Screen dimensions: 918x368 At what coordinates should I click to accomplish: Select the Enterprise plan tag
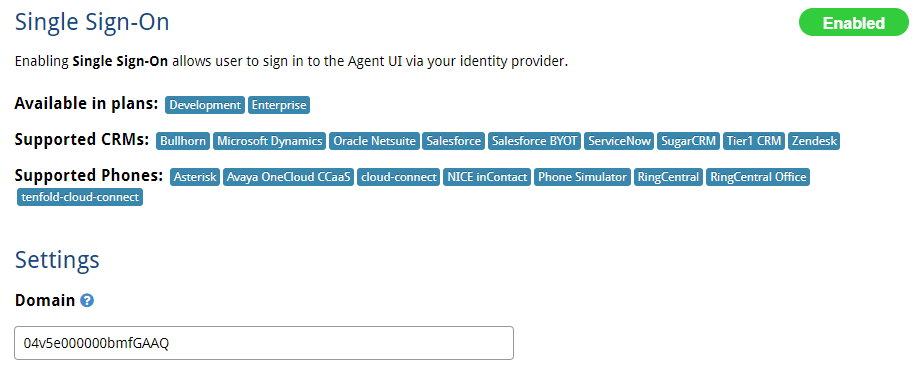pyautogui.click(x=279, y=105)
